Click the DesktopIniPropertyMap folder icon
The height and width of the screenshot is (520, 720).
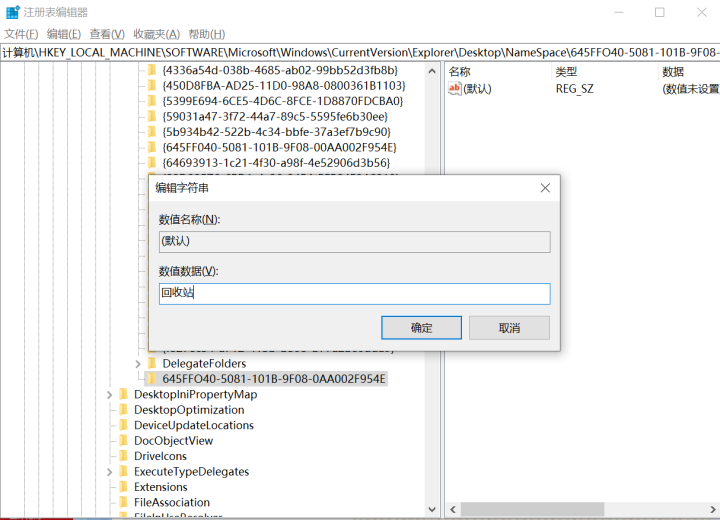pyautogui.click(x=124, y=394)
